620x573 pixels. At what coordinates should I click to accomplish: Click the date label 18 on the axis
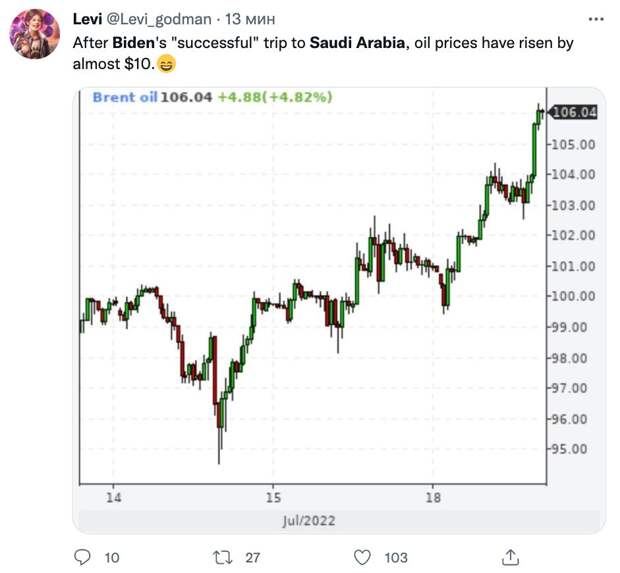(432, 497)
